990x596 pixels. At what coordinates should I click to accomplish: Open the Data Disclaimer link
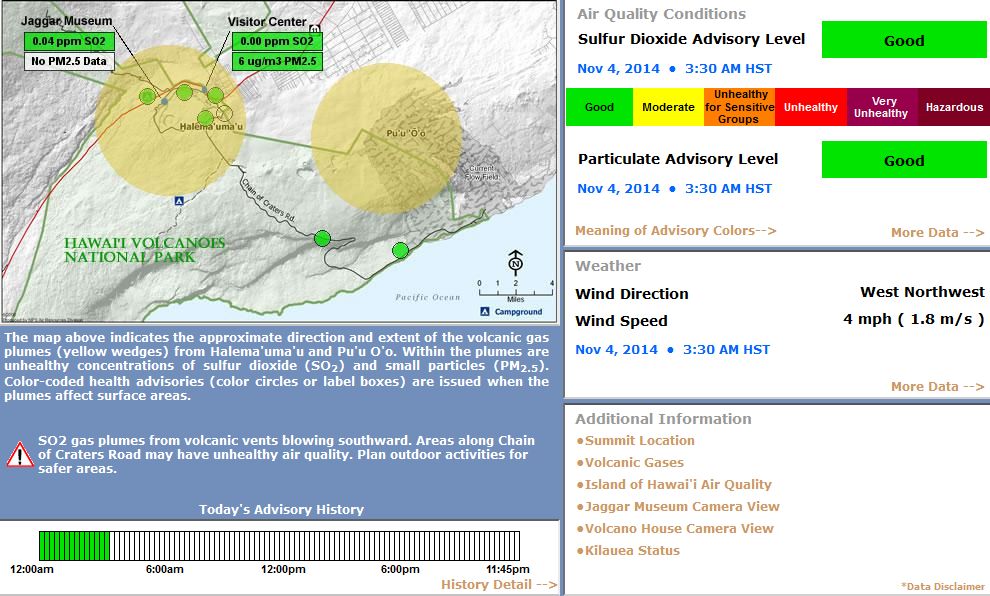click(x=943, y=587)
